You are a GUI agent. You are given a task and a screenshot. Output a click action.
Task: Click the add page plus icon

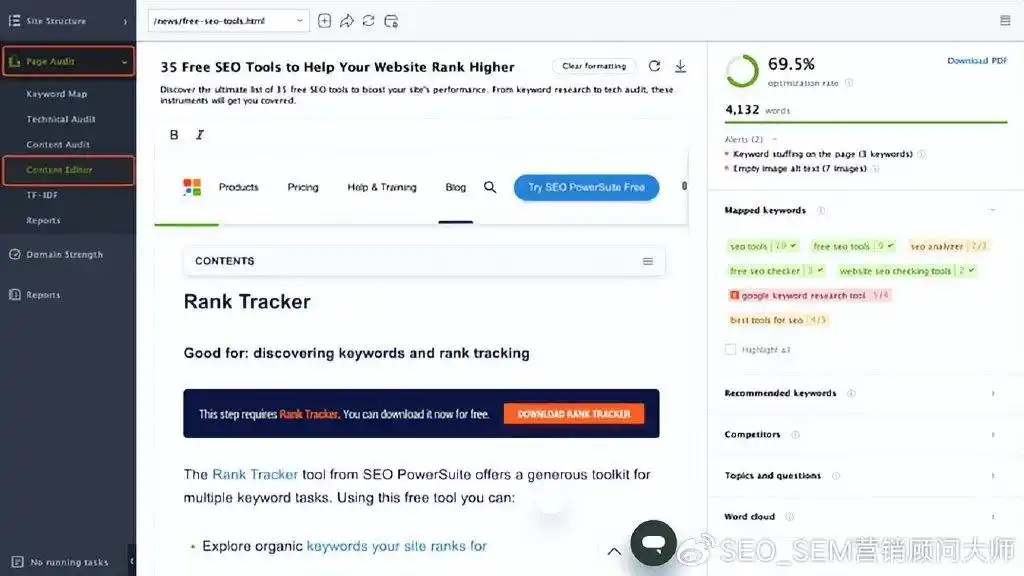coord(324,21)
